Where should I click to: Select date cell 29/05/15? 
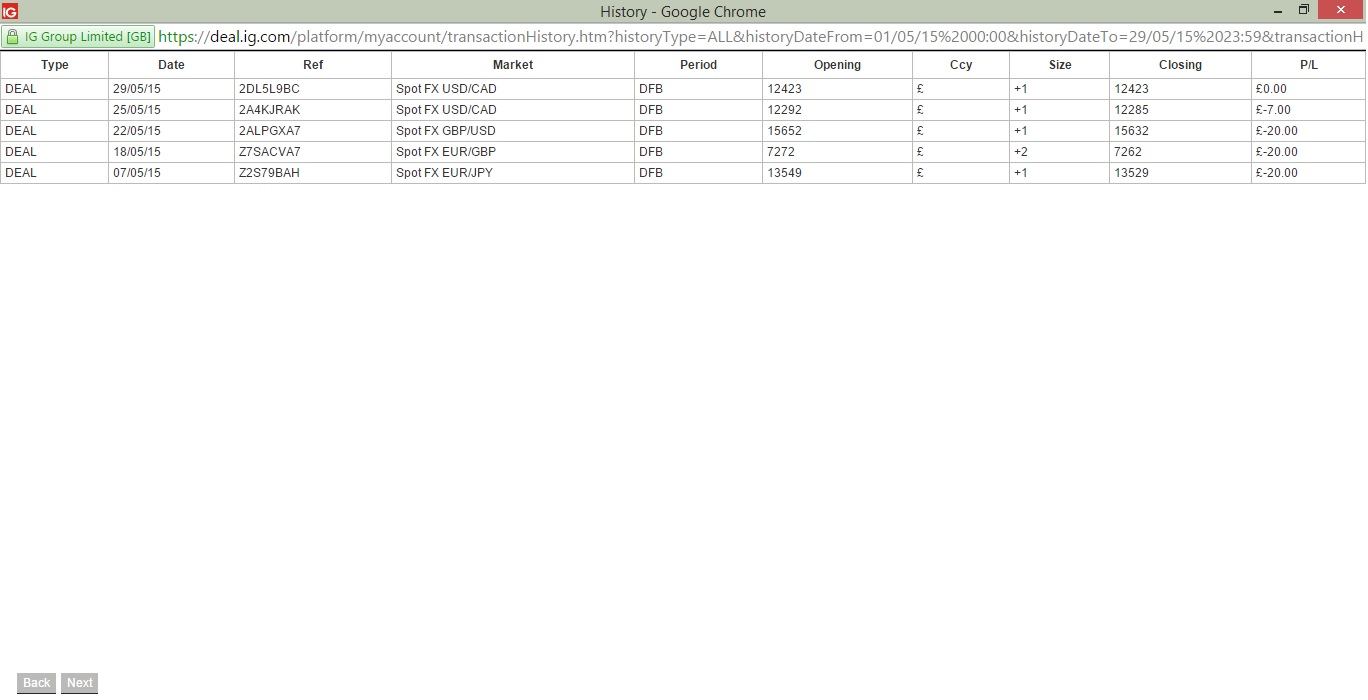(x=171, y=89)
